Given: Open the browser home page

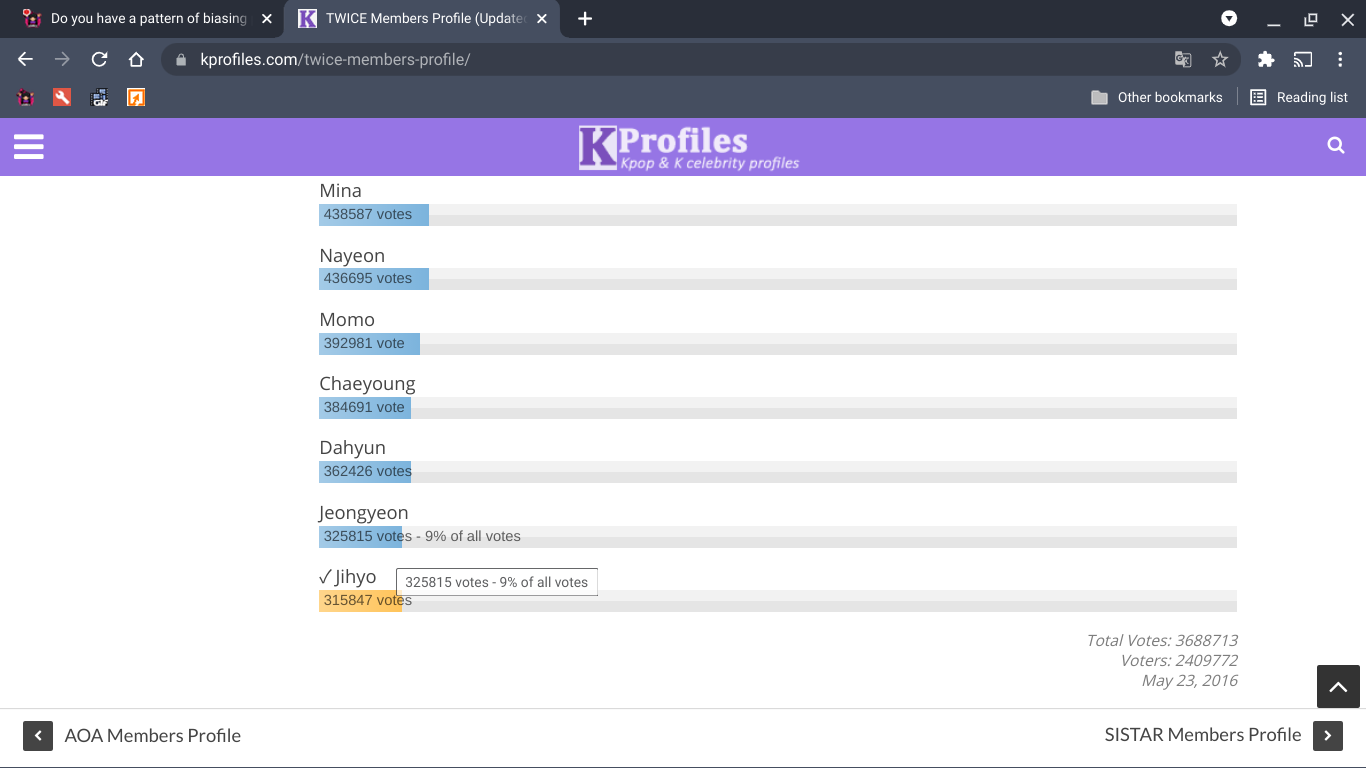Looking at the screenshot, I should click(136, 59).
